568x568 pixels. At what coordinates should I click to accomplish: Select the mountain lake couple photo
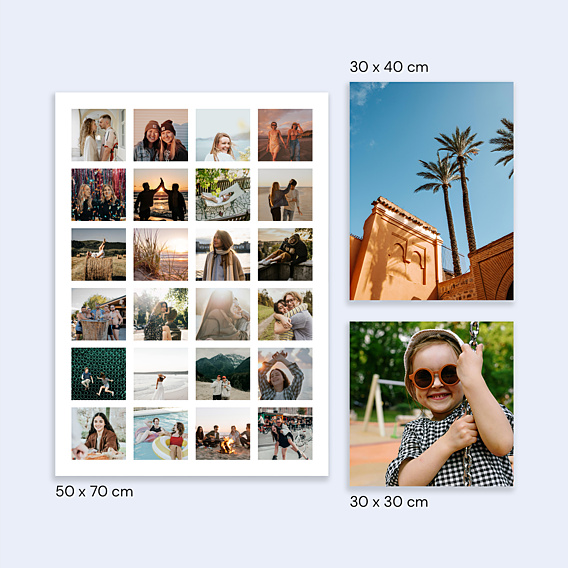pyautogui.click(x=223, y=374)
